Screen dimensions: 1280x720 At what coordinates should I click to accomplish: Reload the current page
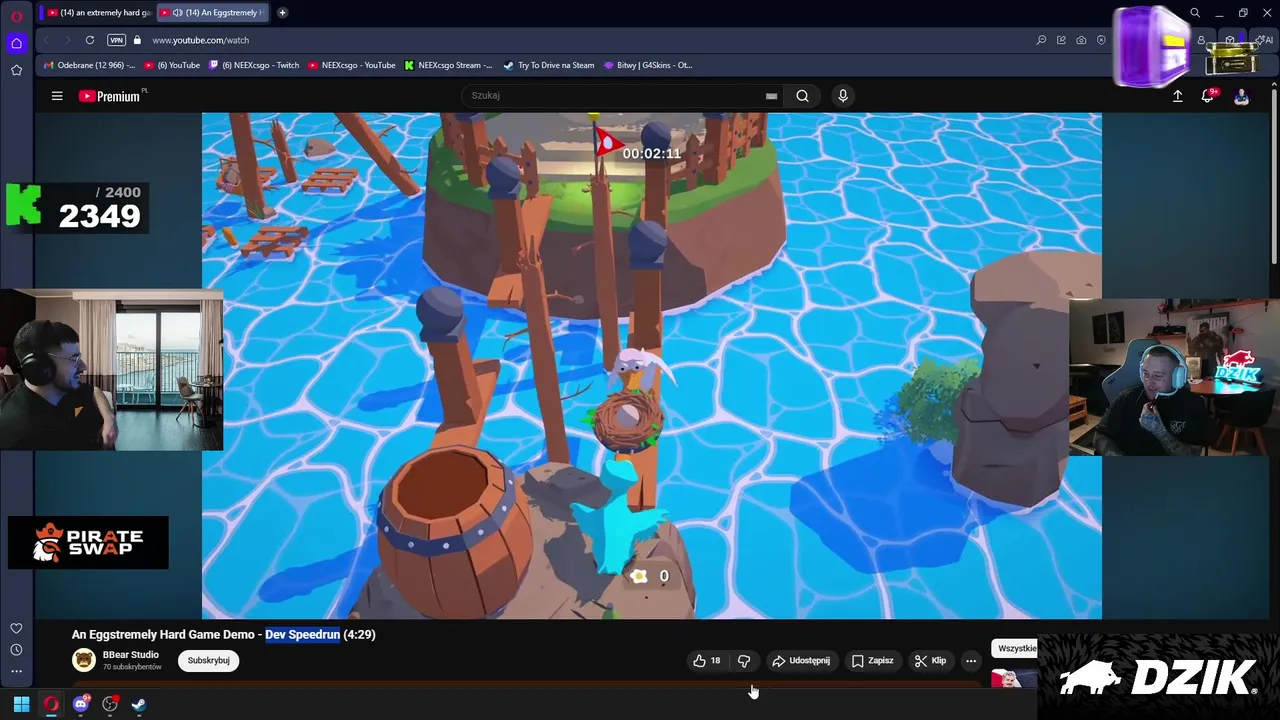(x=90, y=40)
